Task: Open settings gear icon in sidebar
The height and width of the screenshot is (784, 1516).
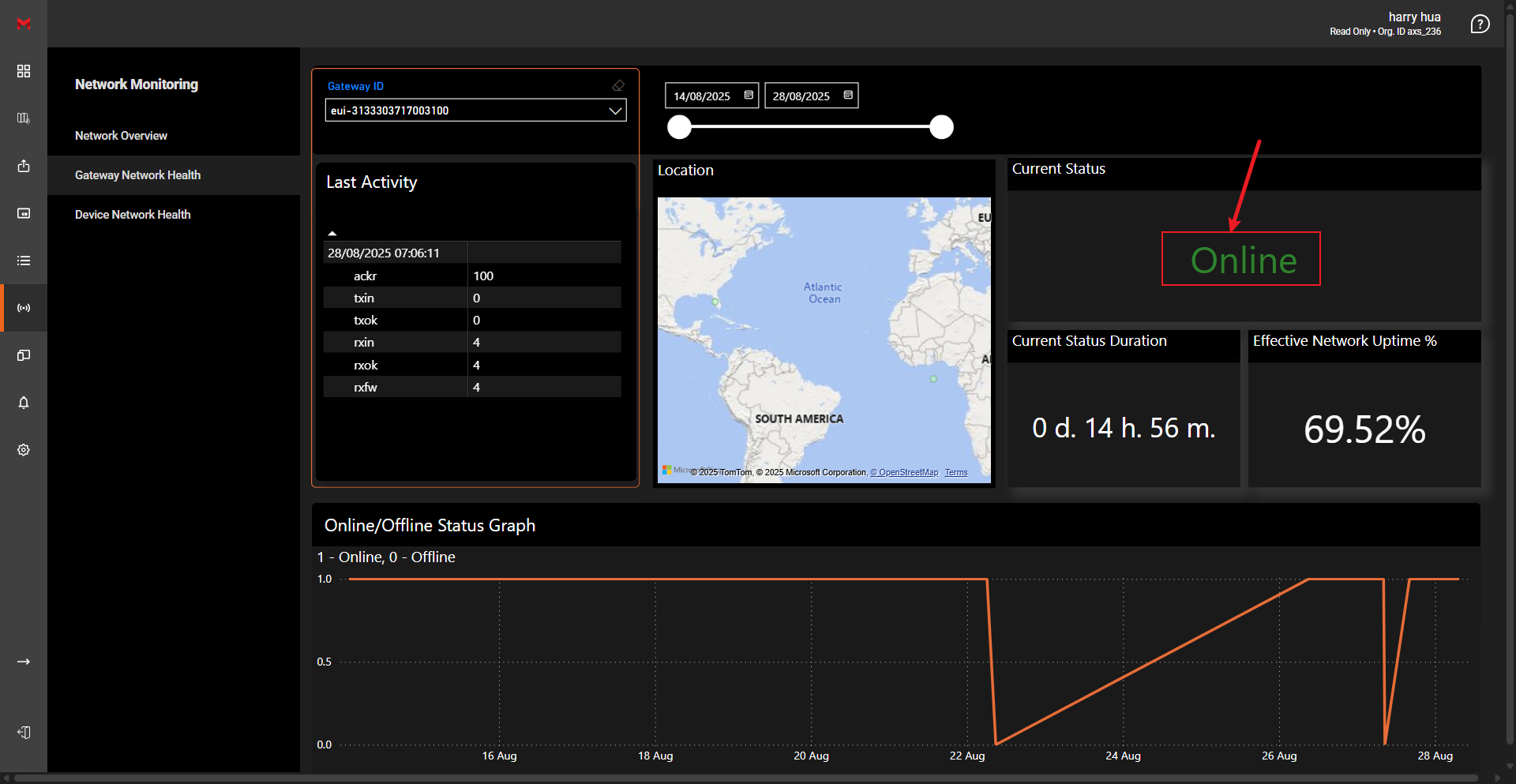Action: [24, 450]
